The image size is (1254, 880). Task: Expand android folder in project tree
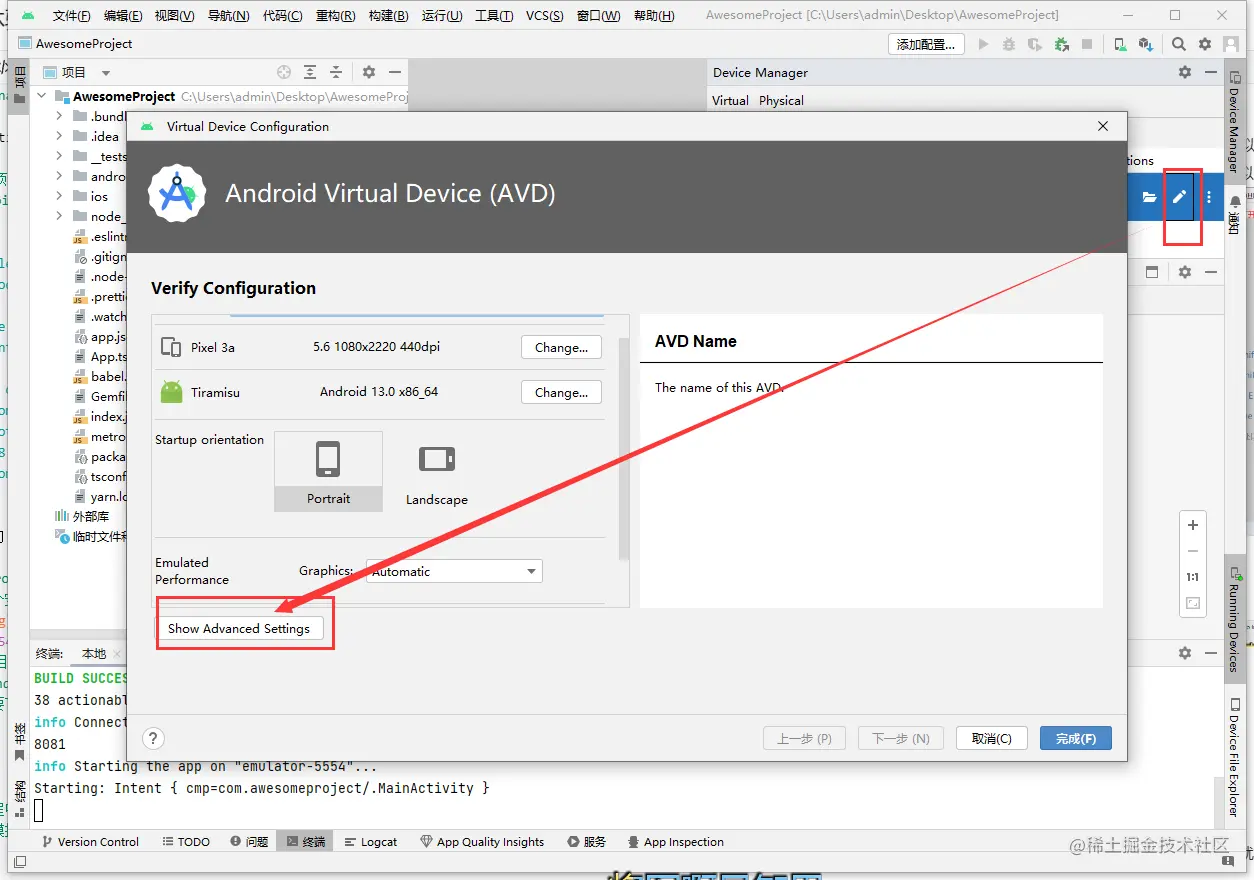60,176
